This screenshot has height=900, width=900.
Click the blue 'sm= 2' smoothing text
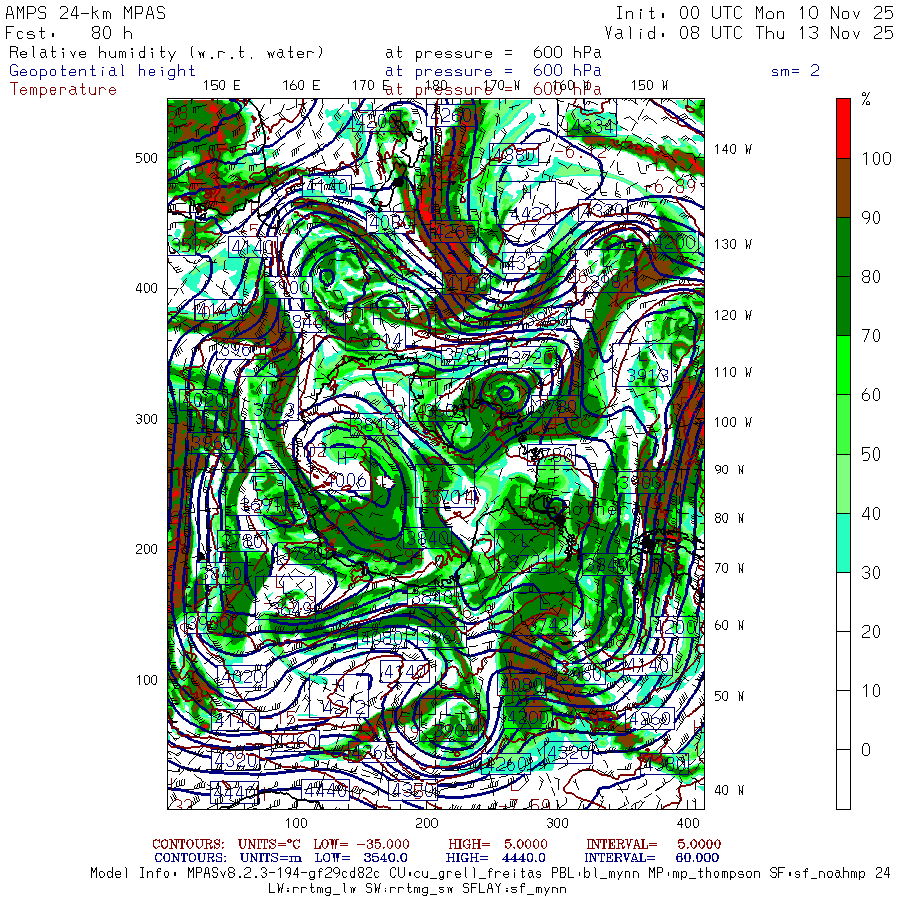coord(796,71)
